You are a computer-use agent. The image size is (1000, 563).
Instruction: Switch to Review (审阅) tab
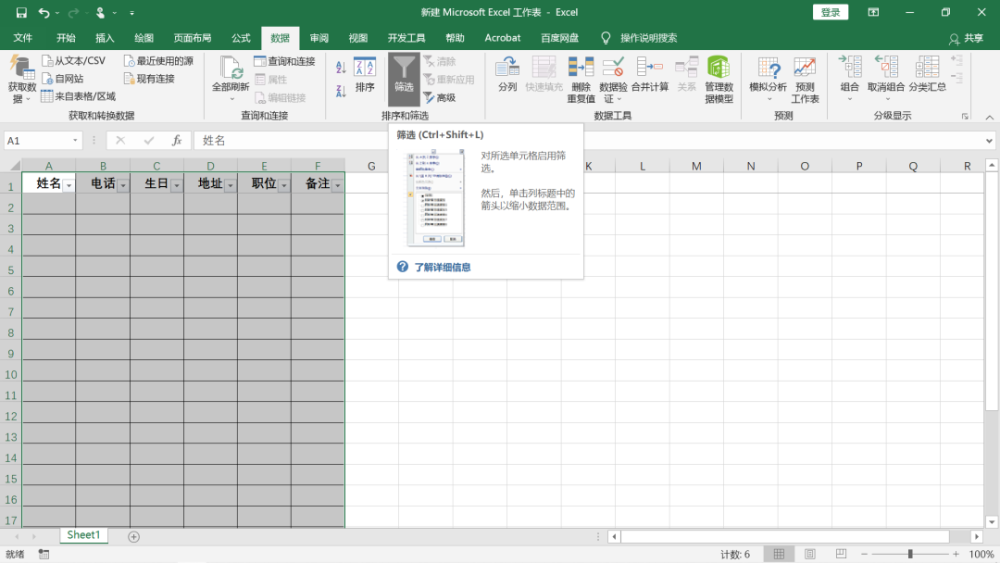pyautogui.click(x=319, y=38)
